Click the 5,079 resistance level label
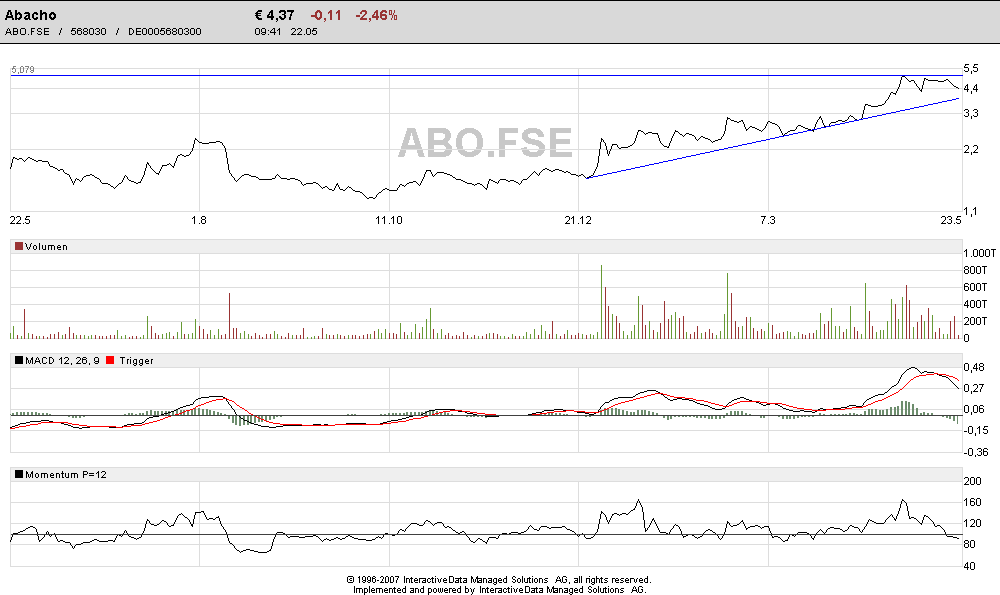Viewport: 1000px width, 595px height. click(23, 70)
